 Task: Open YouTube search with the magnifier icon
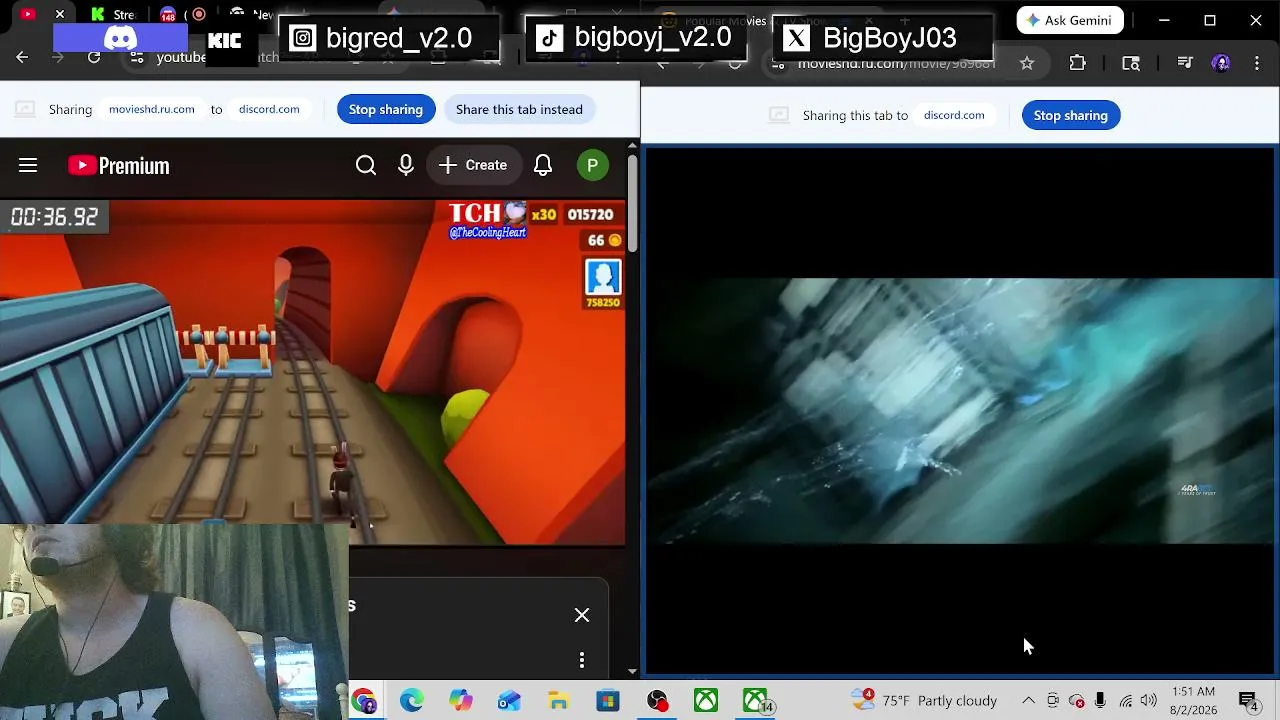[366, 165]
